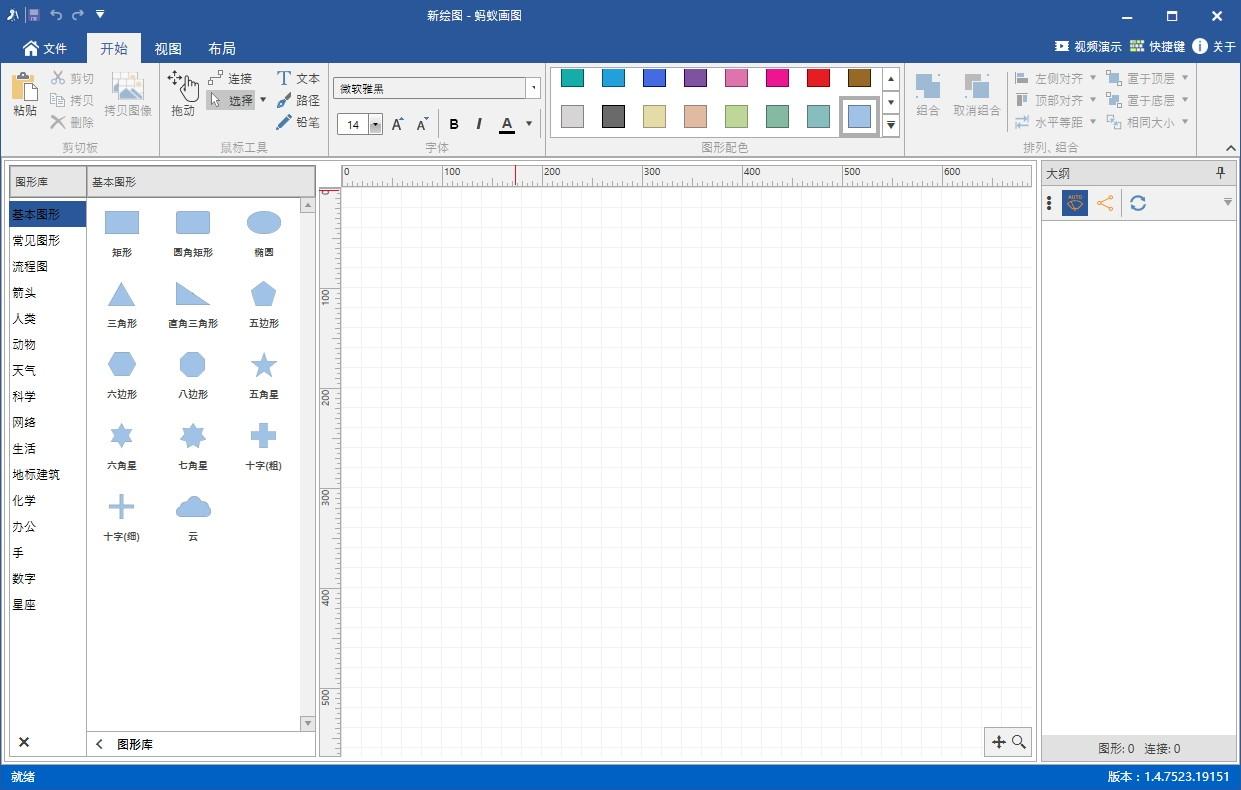Expand the font size 14 dropdown
This screenshot has width=1241, height=790.
pyautogui.click(x=375, y=125)
